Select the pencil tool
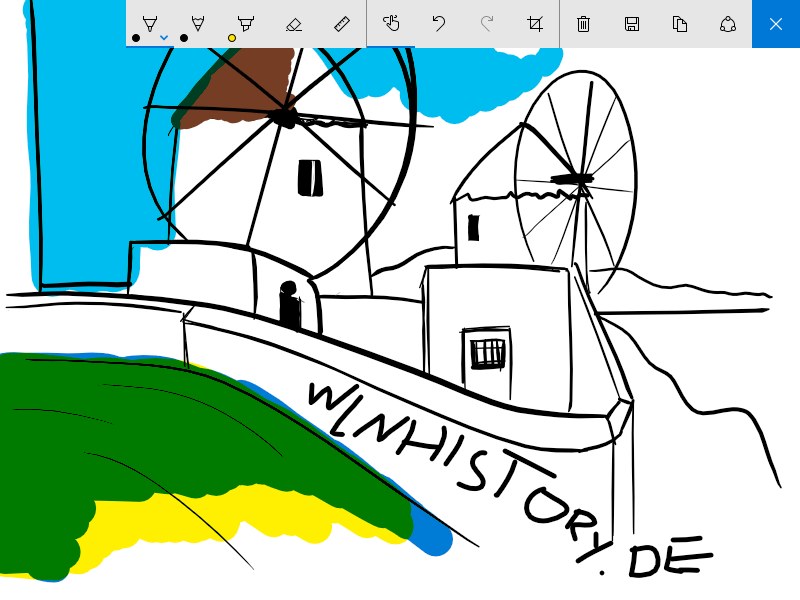Screen dimensions: 800x600 coord(197,24)
